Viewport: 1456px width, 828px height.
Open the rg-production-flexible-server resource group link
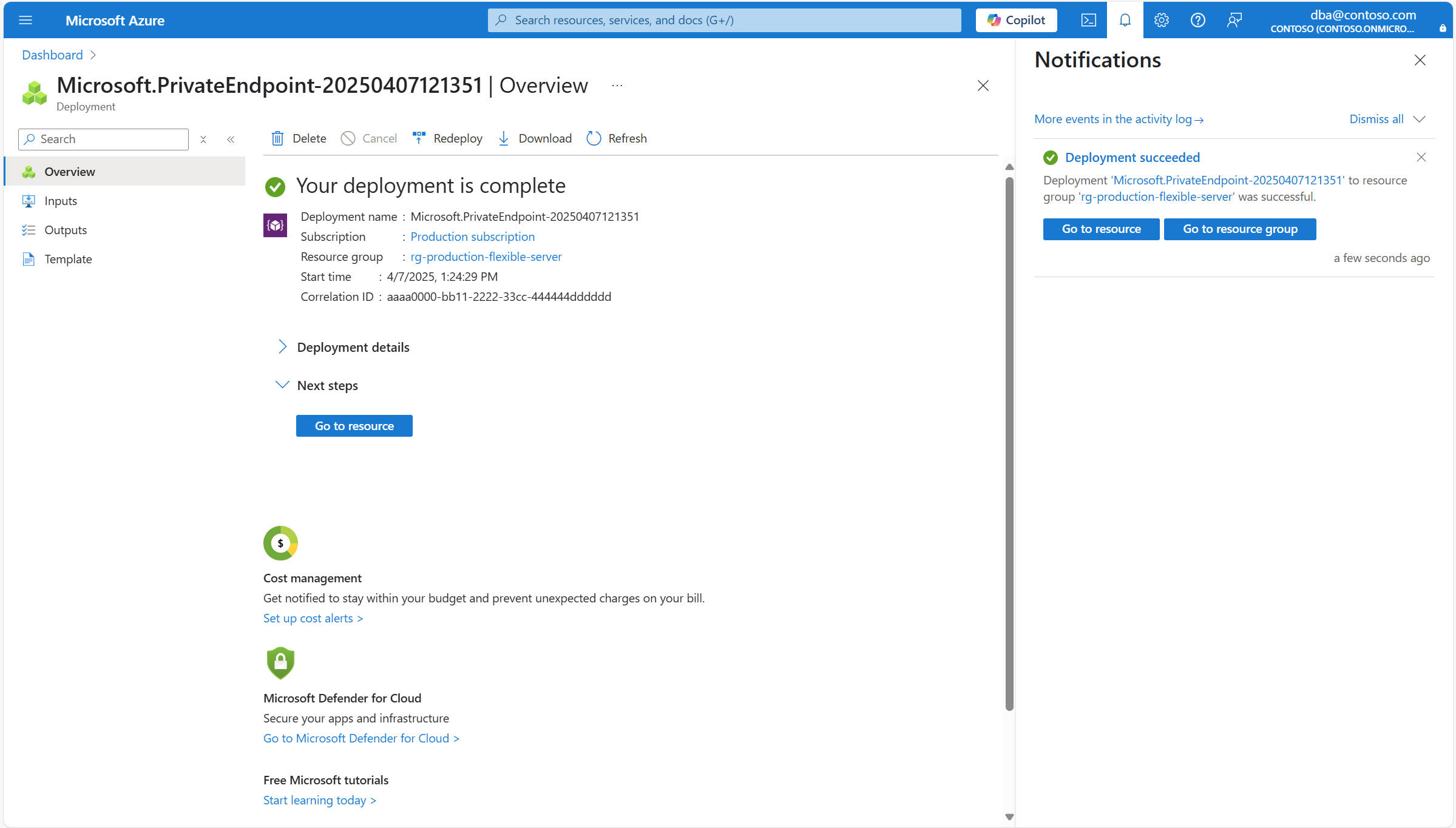coord(486,257)
